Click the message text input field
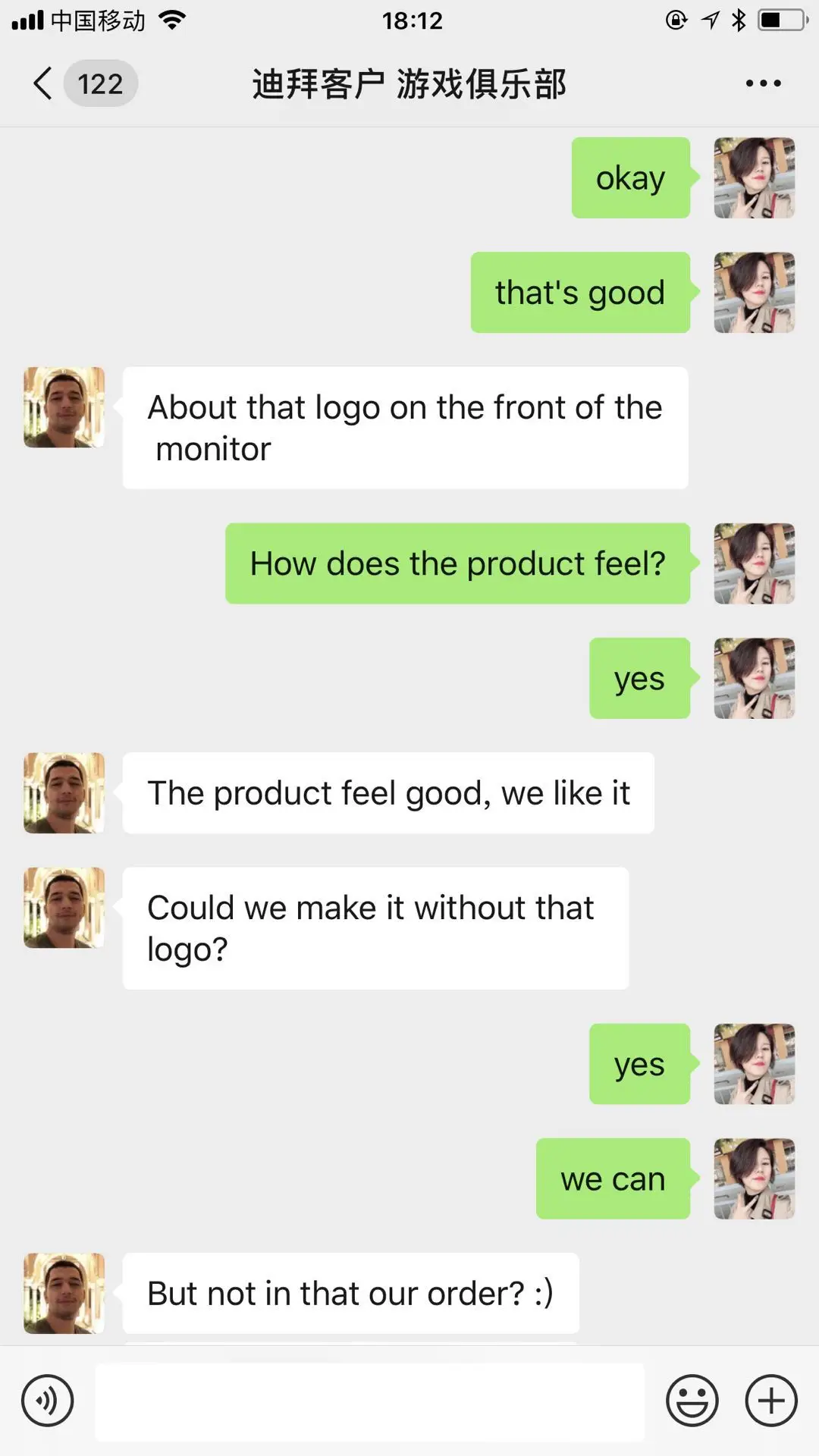This screenshot has width=819, height=1456. click(x=369, y=1402)
